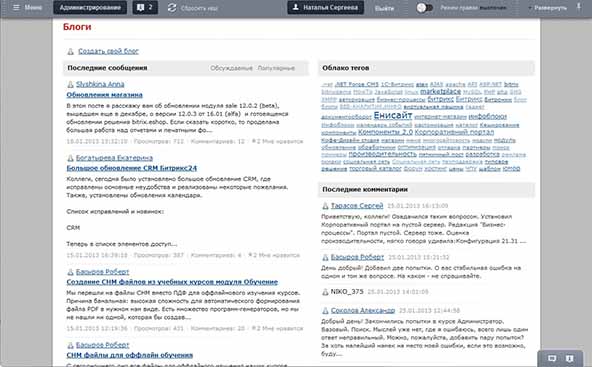The image size is (592, 367).
Task: Open post Создание СНМ файлов из учебных курсов
Action: pyautogui.click(x=172, y=282)
